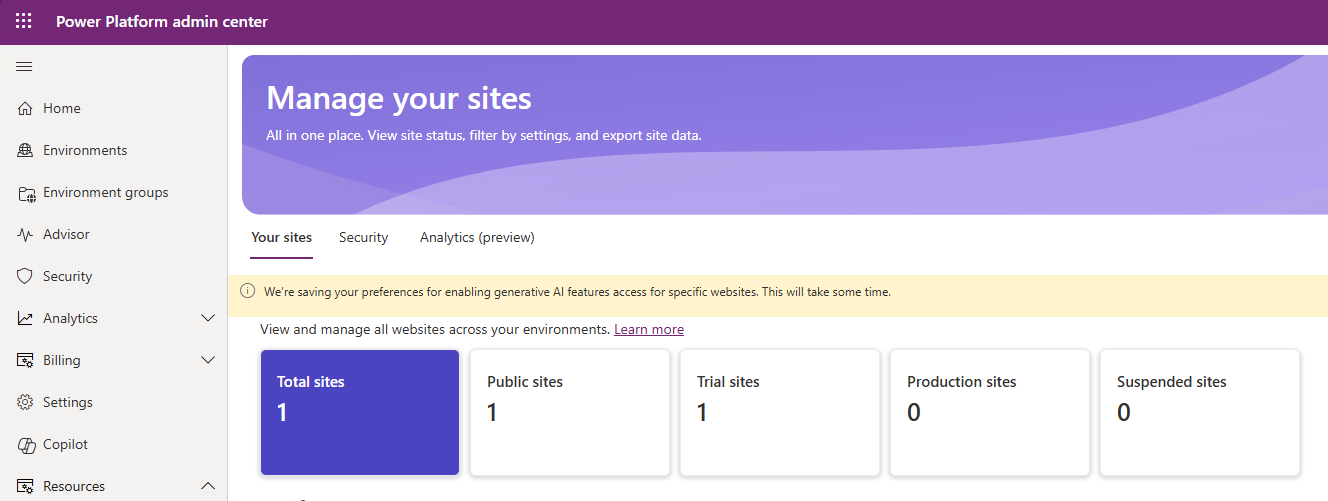Click the Settings gear icon

[x=26, y=403]
